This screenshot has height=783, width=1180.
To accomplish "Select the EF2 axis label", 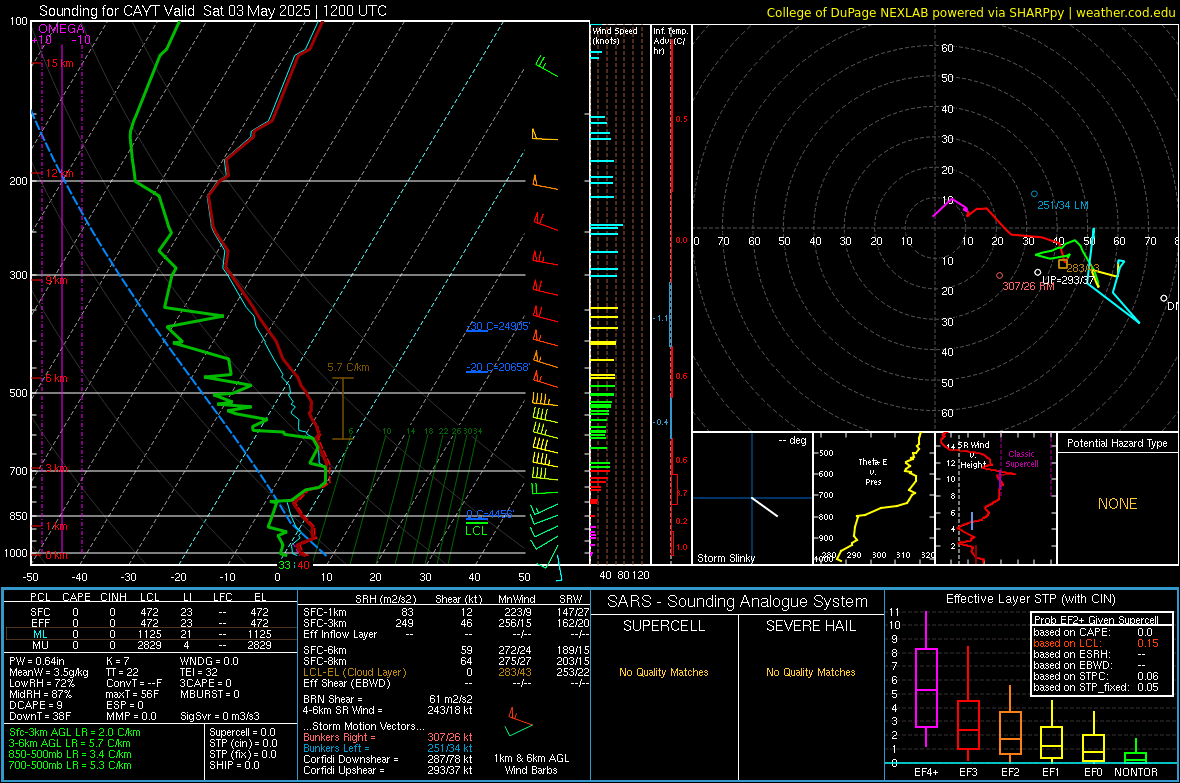I will tap(1010, 772).
